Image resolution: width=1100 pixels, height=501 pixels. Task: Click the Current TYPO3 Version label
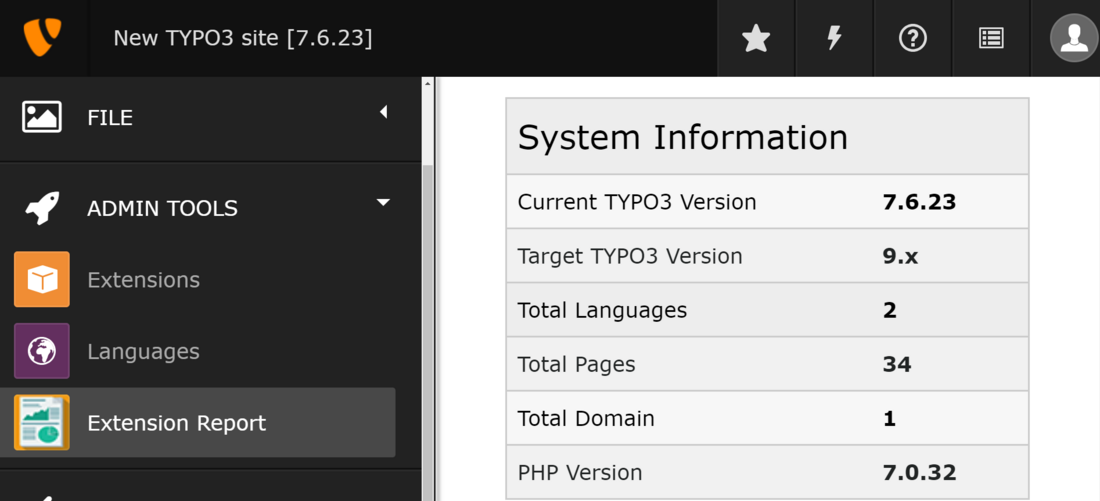point(637,202)
